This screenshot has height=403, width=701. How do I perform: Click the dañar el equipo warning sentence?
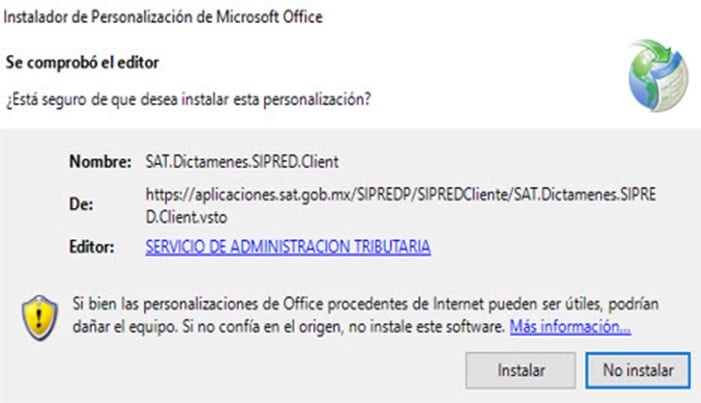289,327
